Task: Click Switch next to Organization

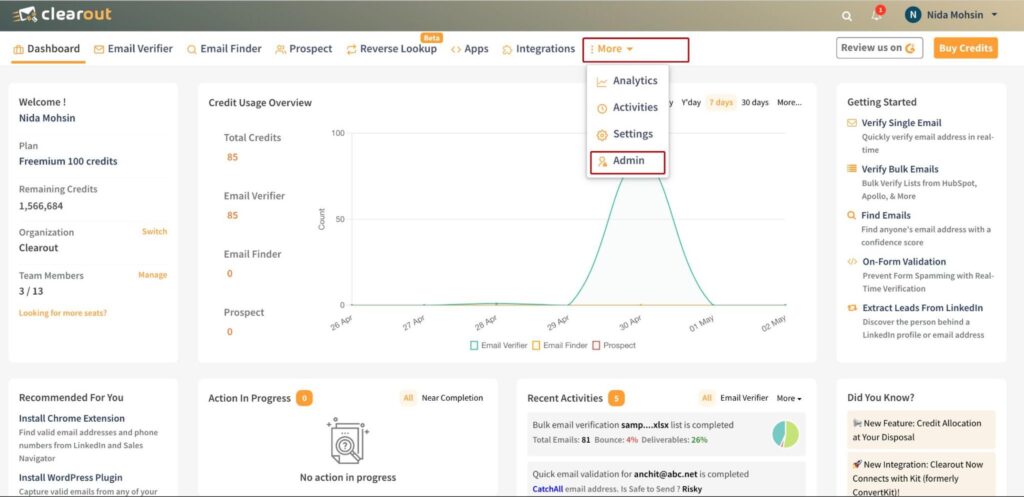Action: (x=155, y=232)
